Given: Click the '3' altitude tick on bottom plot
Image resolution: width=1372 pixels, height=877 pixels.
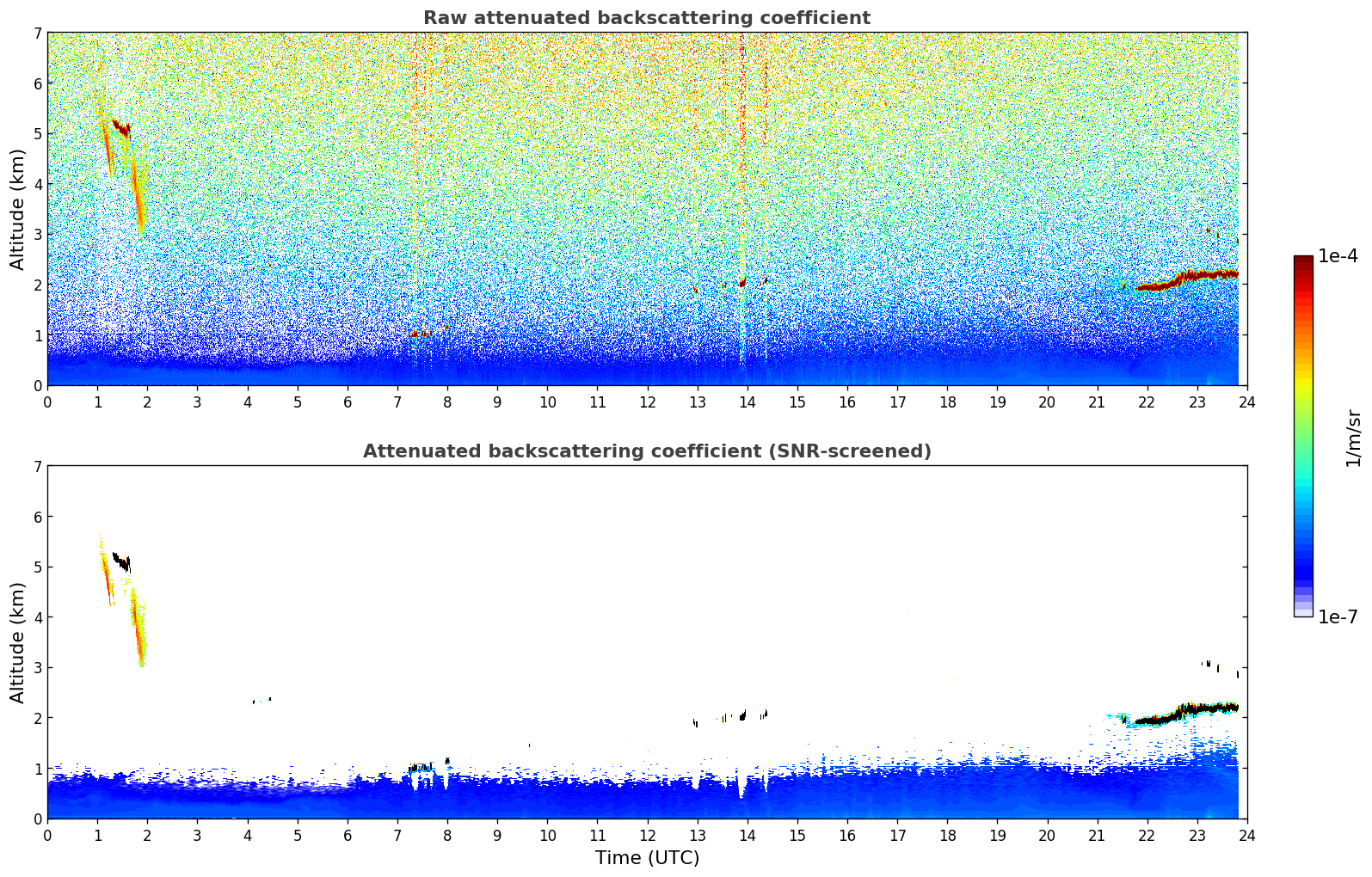Looking at the screenshot, I should 37,668.
